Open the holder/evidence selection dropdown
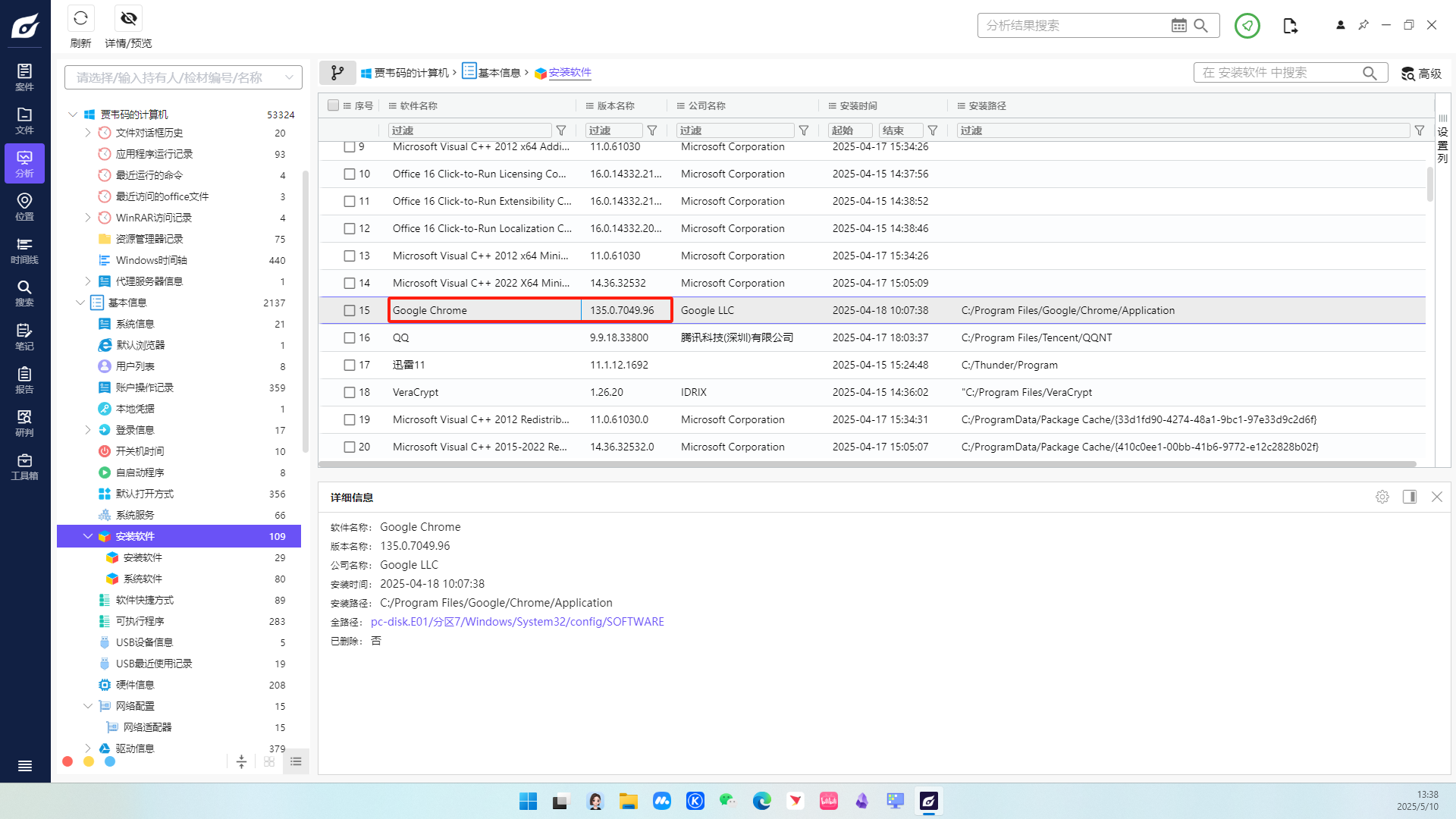 click(184, 77)
